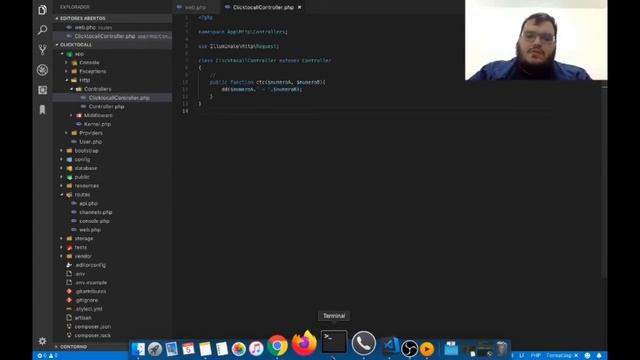Open notifications bell in status bar
Image resolution: width=640 pixels, height=360 pixels.
coord(599,356)
